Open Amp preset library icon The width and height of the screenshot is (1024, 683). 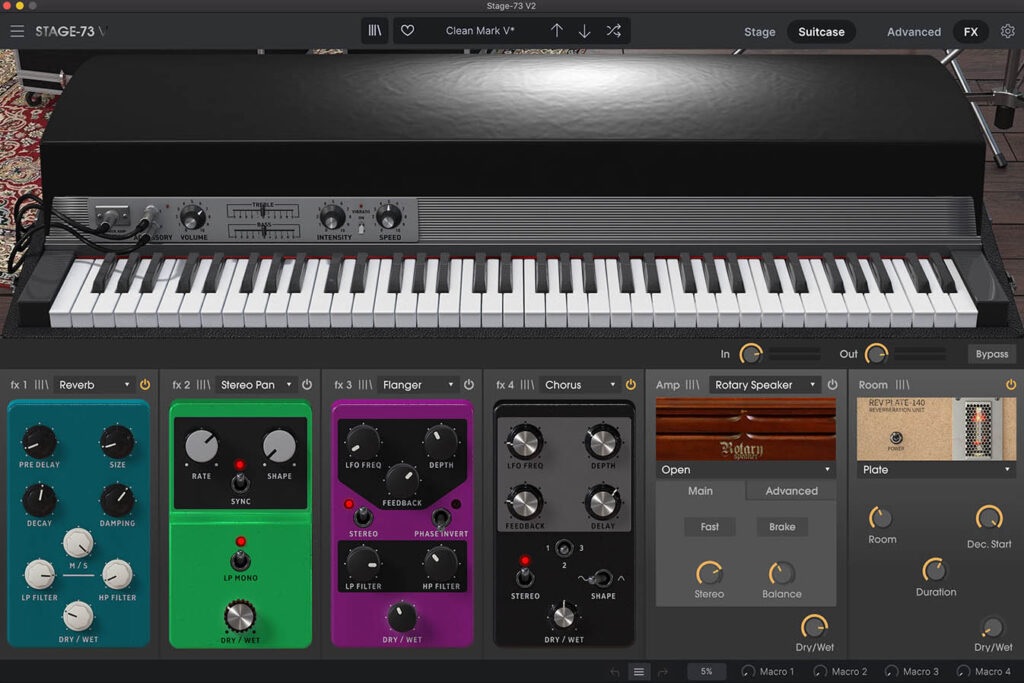(x=692, y=385)
